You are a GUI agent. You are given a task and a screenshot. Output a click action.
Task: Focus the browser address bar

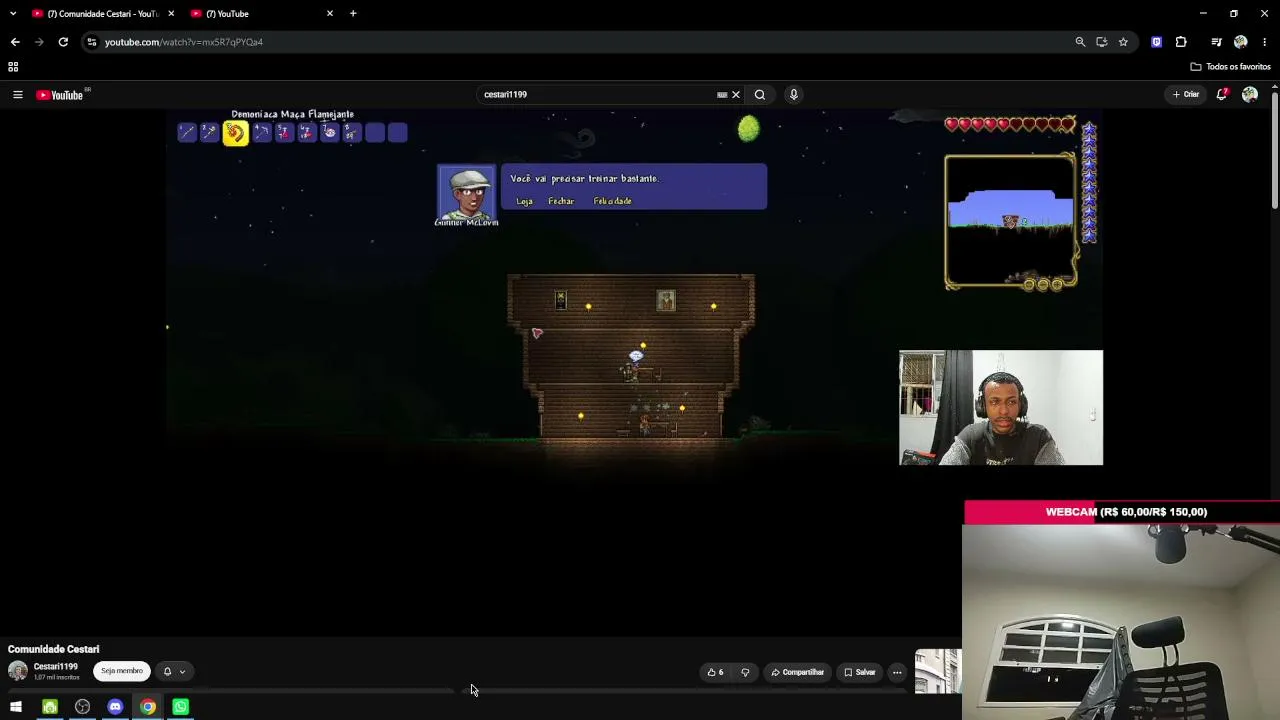point(580,42)
